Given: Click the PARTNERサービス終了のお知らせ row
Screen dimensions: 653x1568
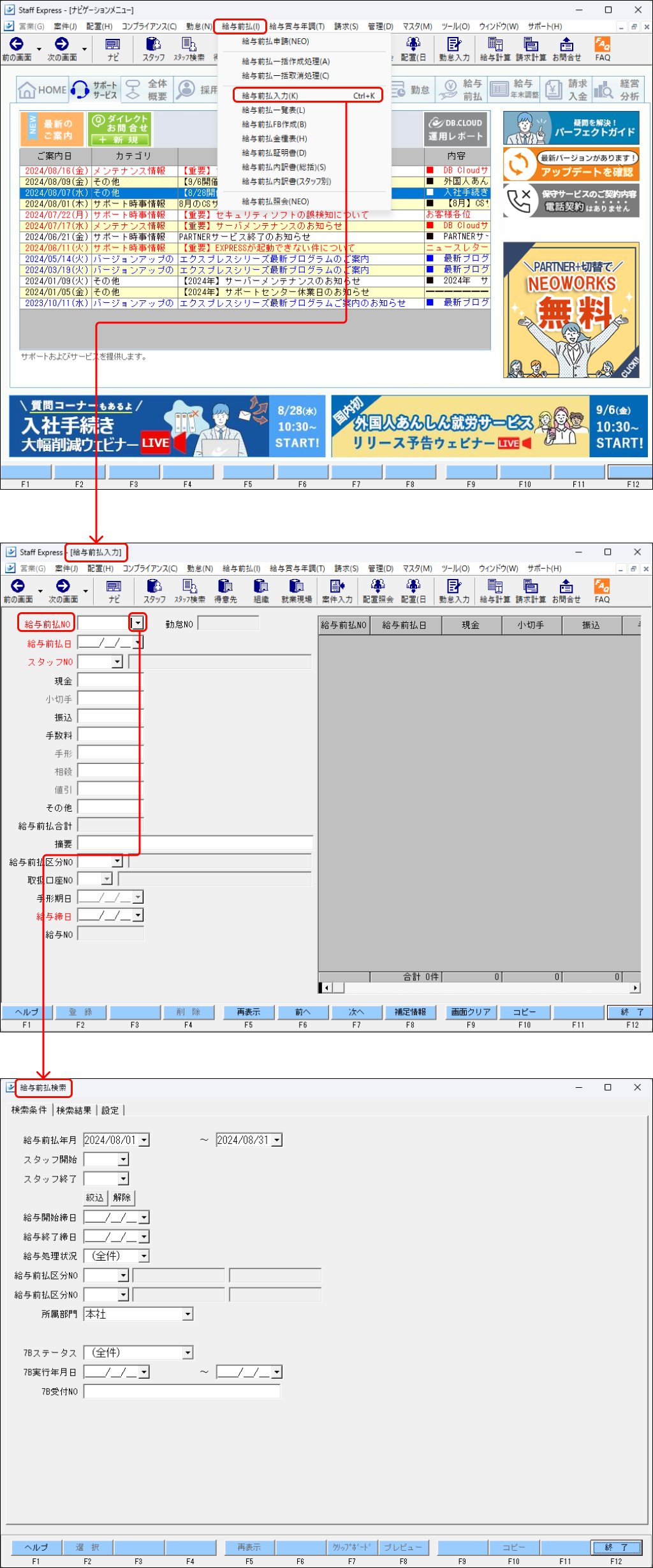Looking at the screenshot, I should [255, 237].
